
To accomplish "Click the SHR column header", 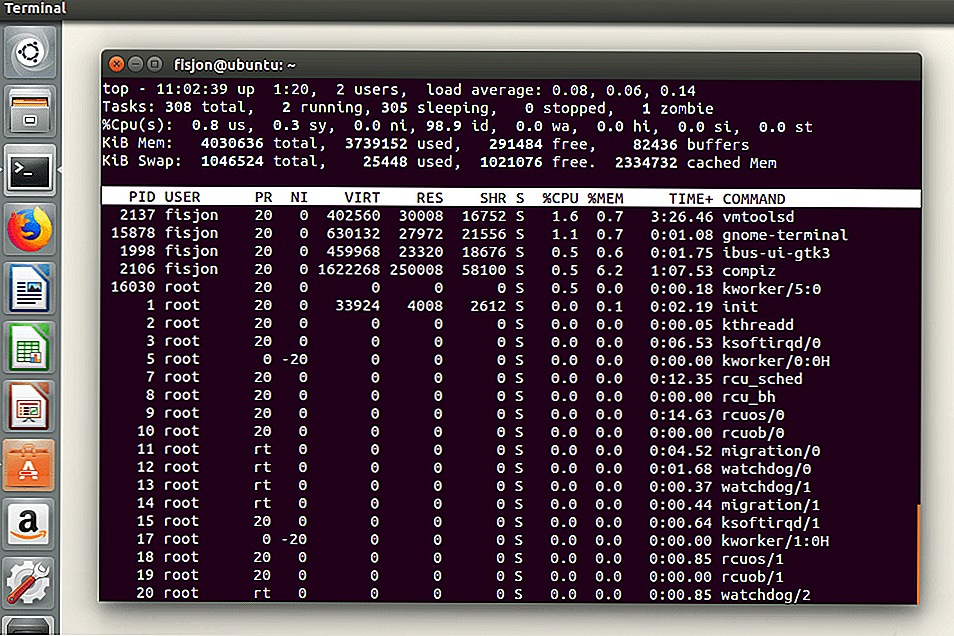I will [493, 198].
